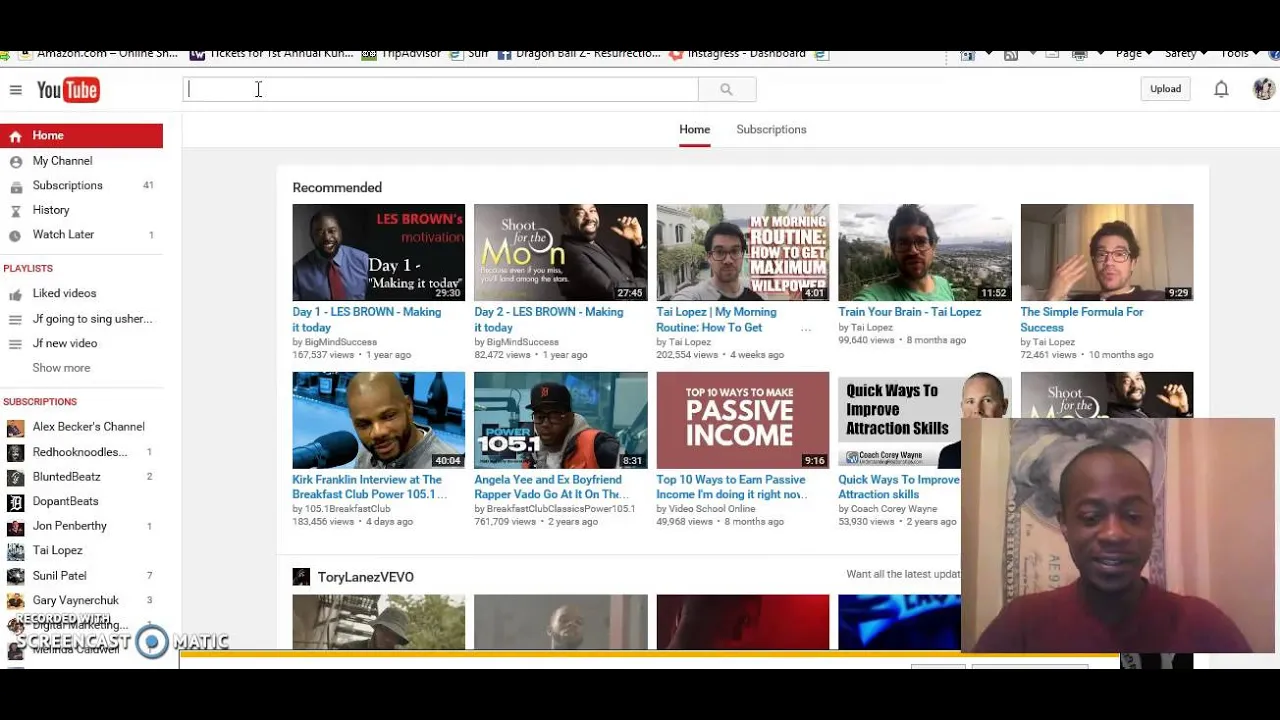1280x720 pixels.
Task: Open Day 1 - LES BROWN video title
Action: click(366, 320)
